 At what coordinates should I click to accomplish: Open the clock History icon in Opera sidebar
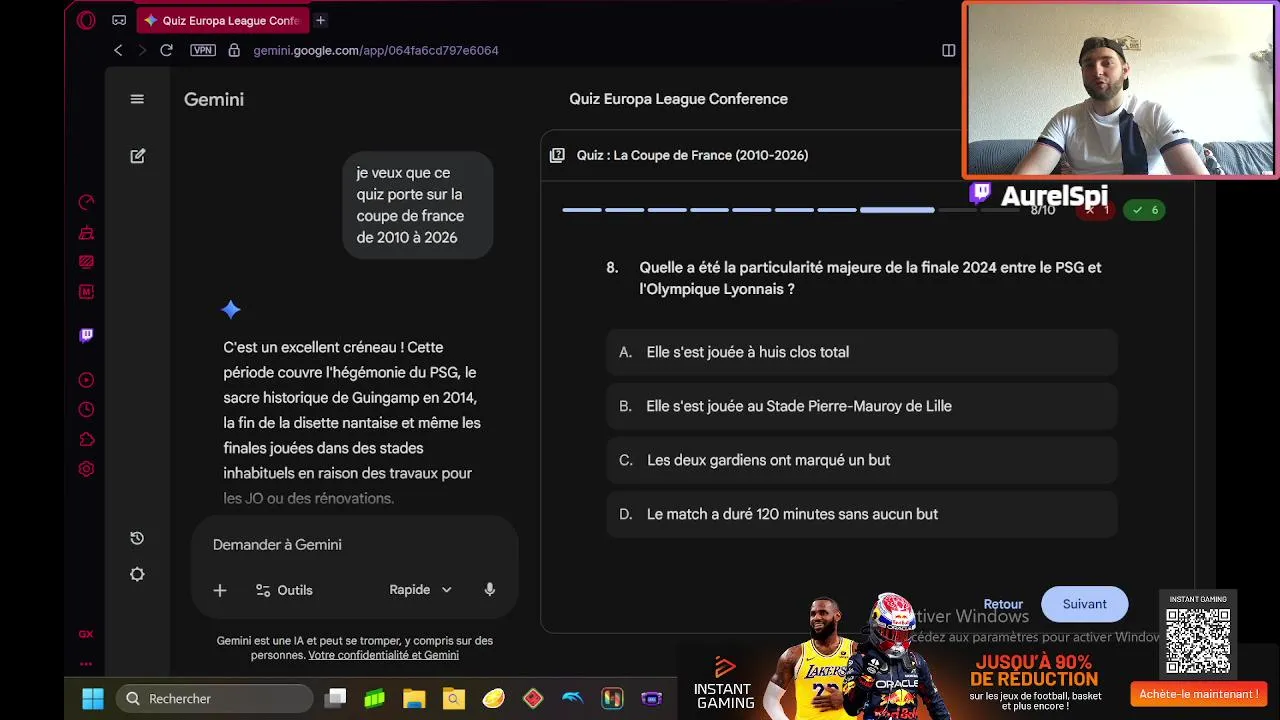[86, 409]
